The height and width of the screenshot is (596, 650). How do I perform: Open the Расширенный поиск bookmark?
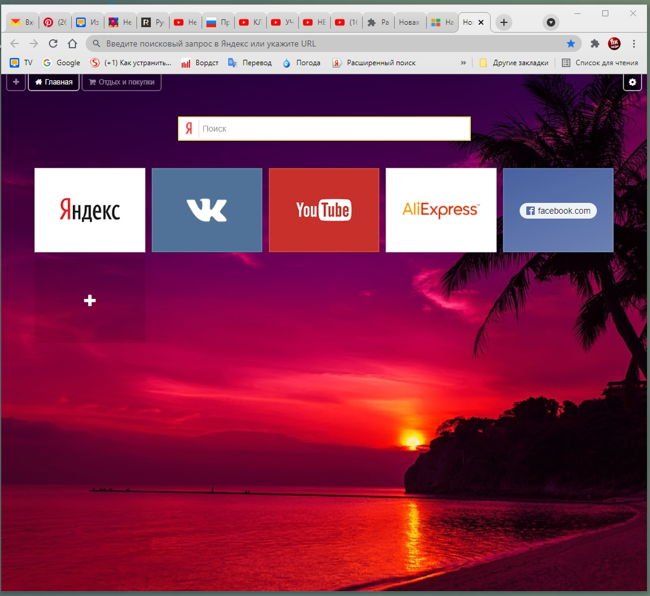pos(374,63)
